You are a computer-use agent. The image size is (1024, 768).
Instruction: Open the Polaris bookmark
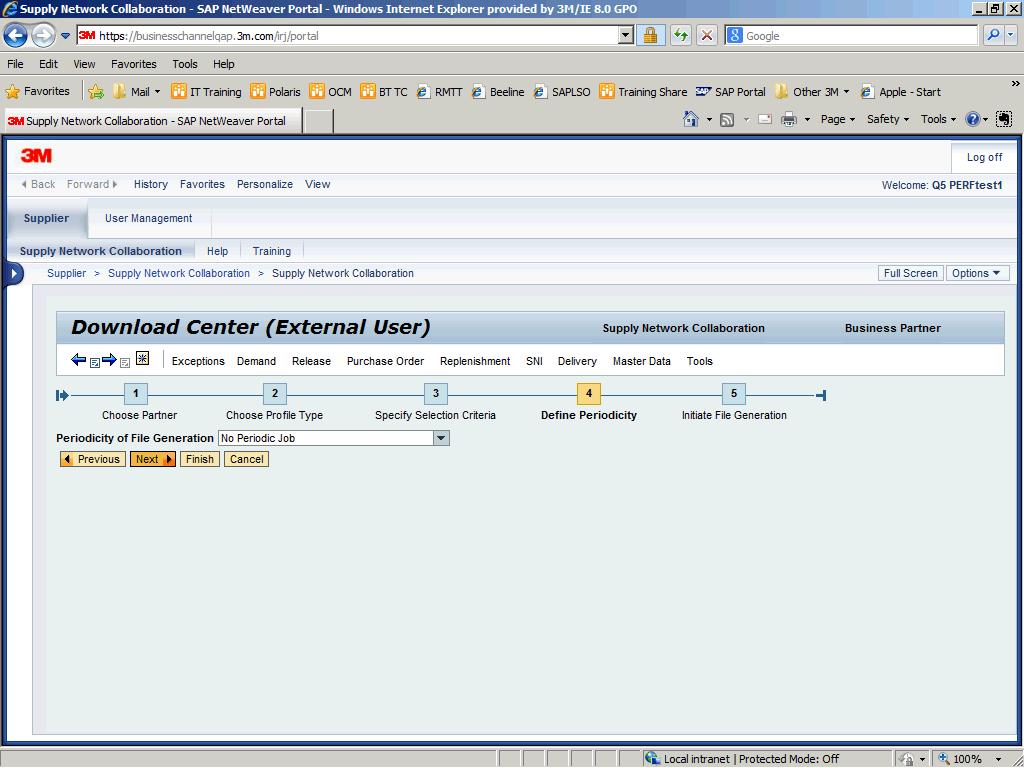pyautogui.click(x=276, y=92)
